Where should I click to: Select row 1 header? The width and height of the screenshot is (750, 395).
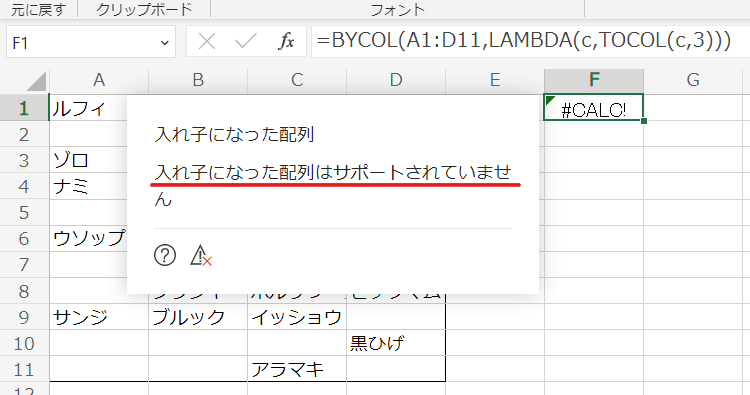coord(24,108)
